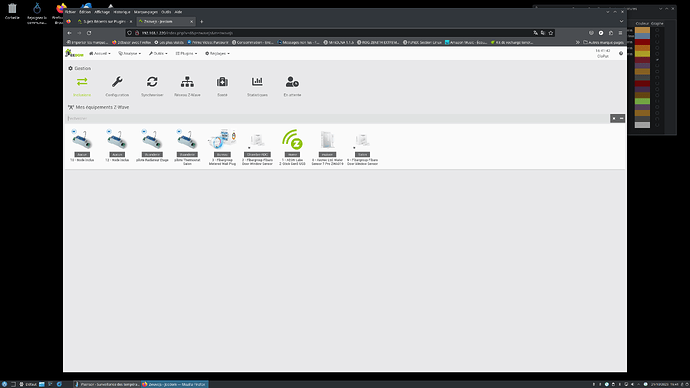
Task: Toggle Graphe checkbox beside the bright green swatch
Action: [x=657, y=101]
